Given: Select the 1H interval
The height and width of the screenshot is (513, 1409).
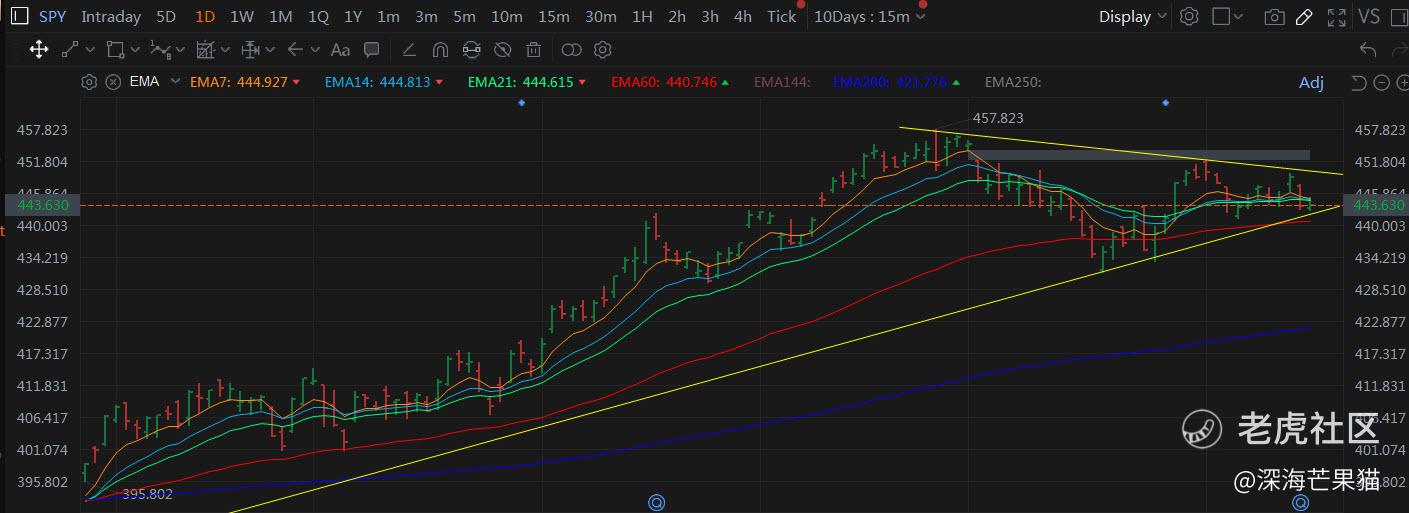Looking at the screenshot, I should pyautogui.click(x=642, y=16).
